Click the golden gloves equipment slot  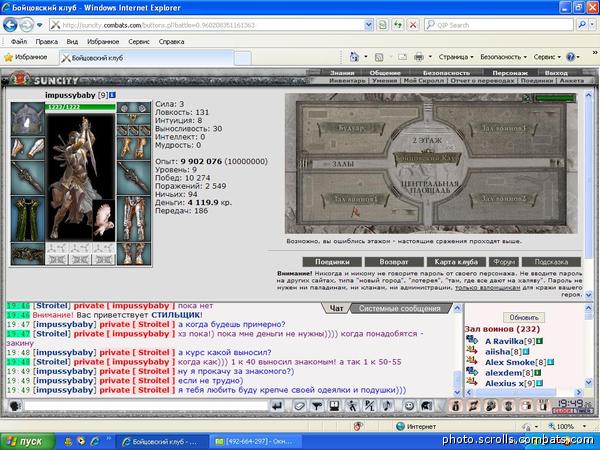(134, 148)
